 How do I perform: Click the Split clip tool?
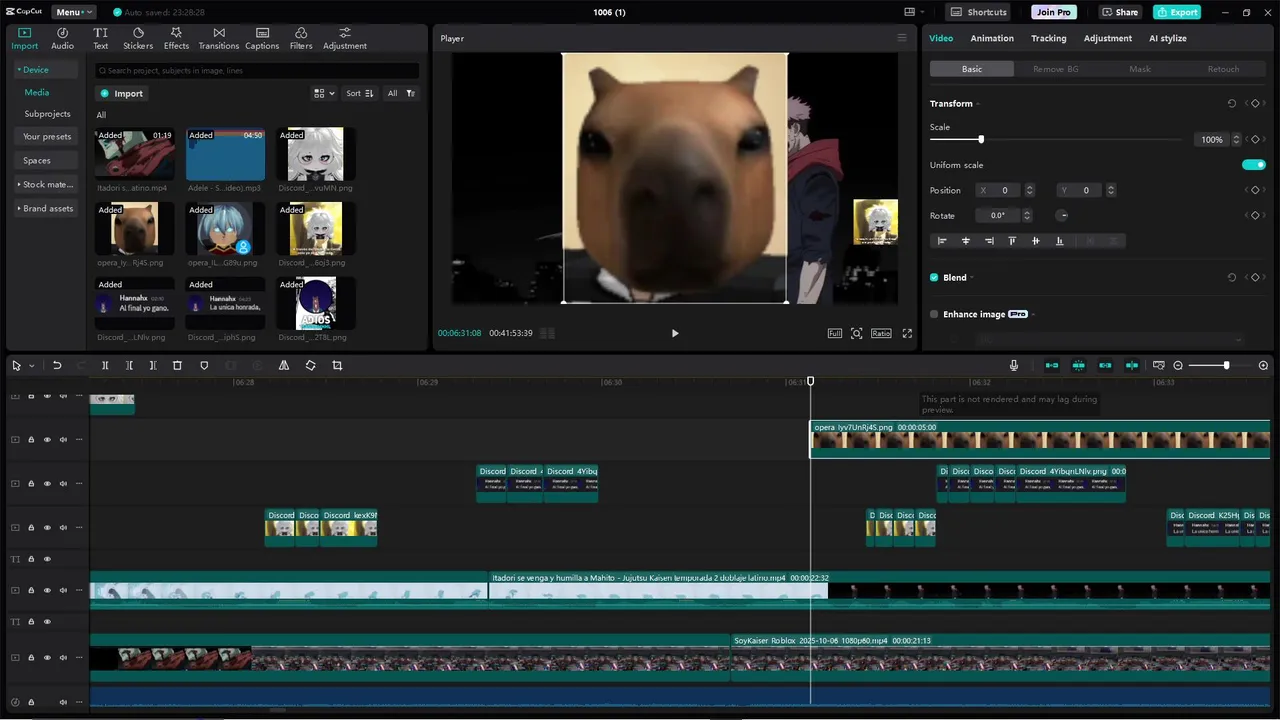tap(105, 366)
